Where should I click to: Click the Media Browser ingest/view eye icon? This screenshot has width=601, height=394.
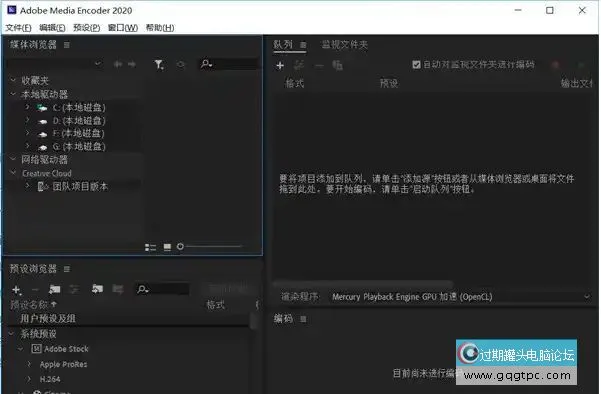(181, 64)
